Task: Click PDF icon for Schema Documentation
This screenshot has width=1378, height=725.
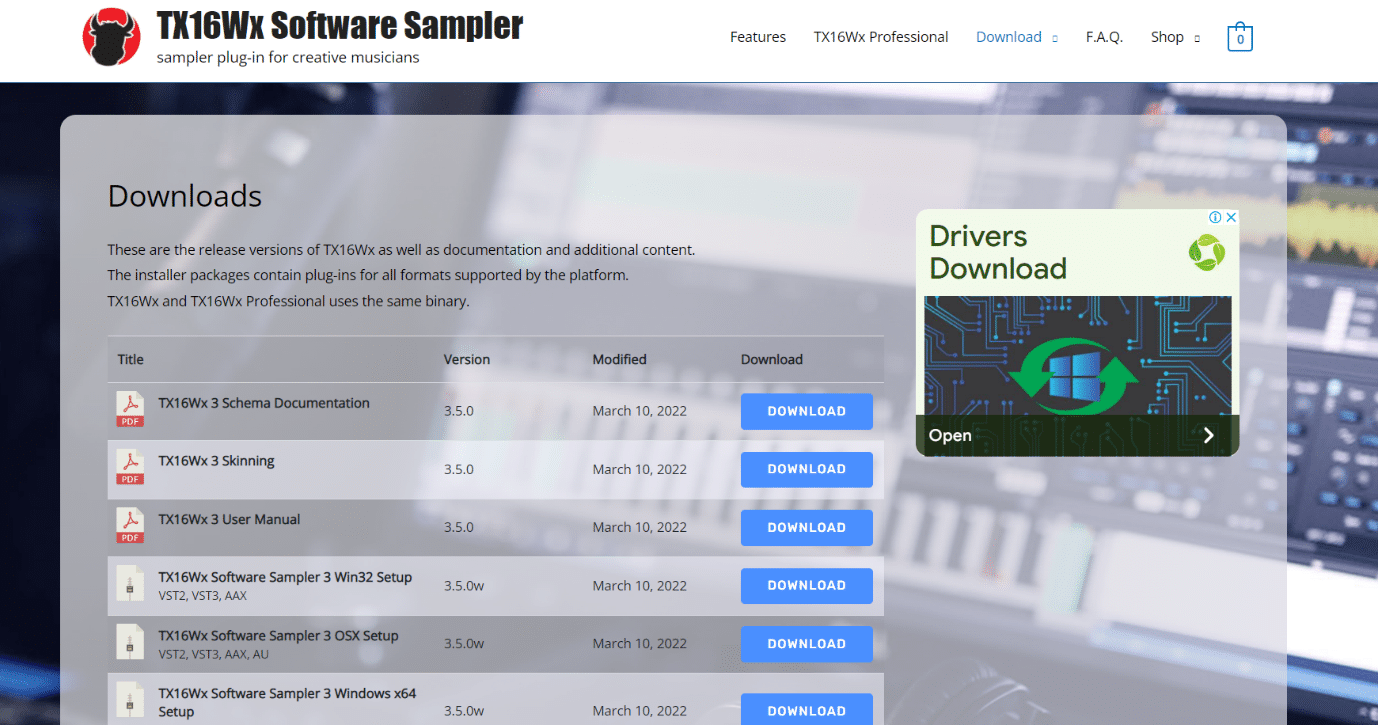Action: [130, 411]
